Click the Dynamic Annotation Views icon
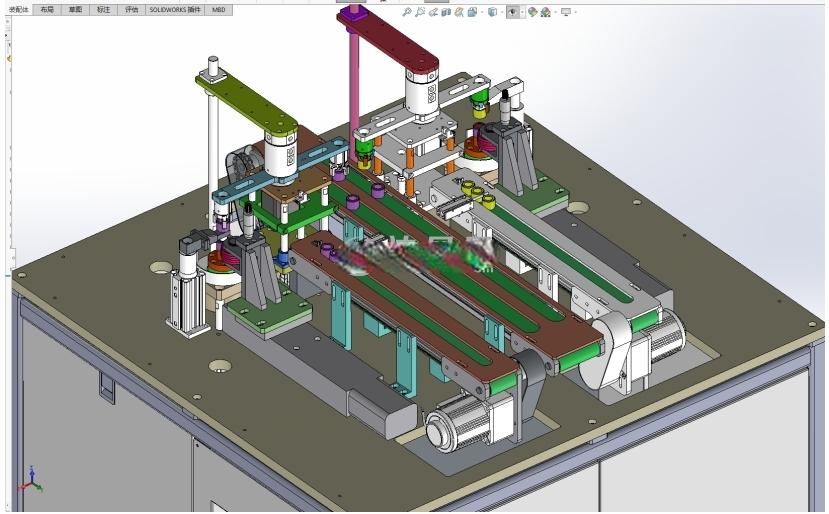Screen dimensions: 829x514 (459, 12)
